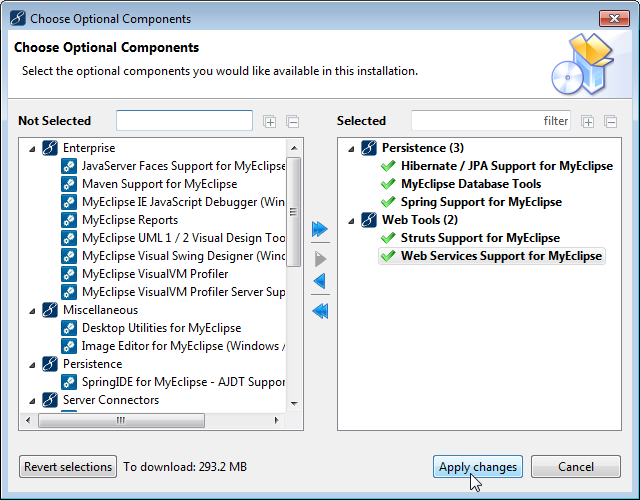Click the single left arrow remove button
This screenshot has height=500, width=640.
(320, 282)
